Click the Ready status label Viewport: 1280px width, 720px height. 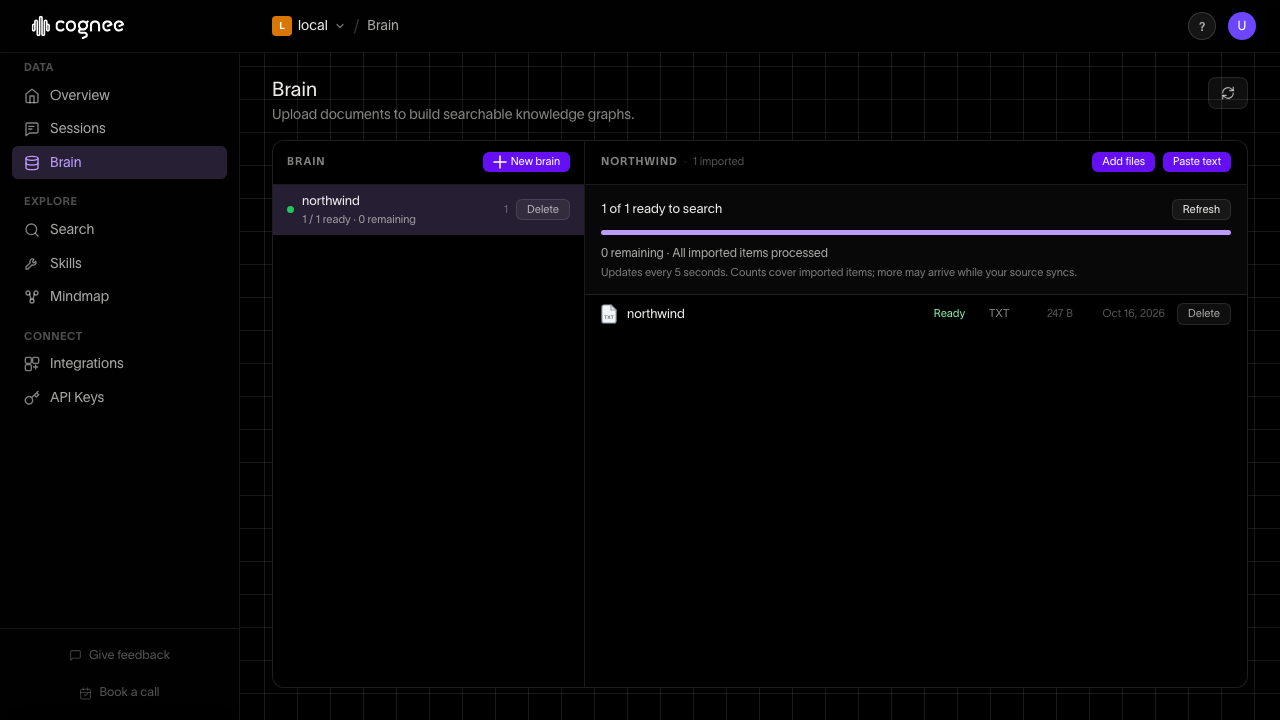(x=949, y=314)
